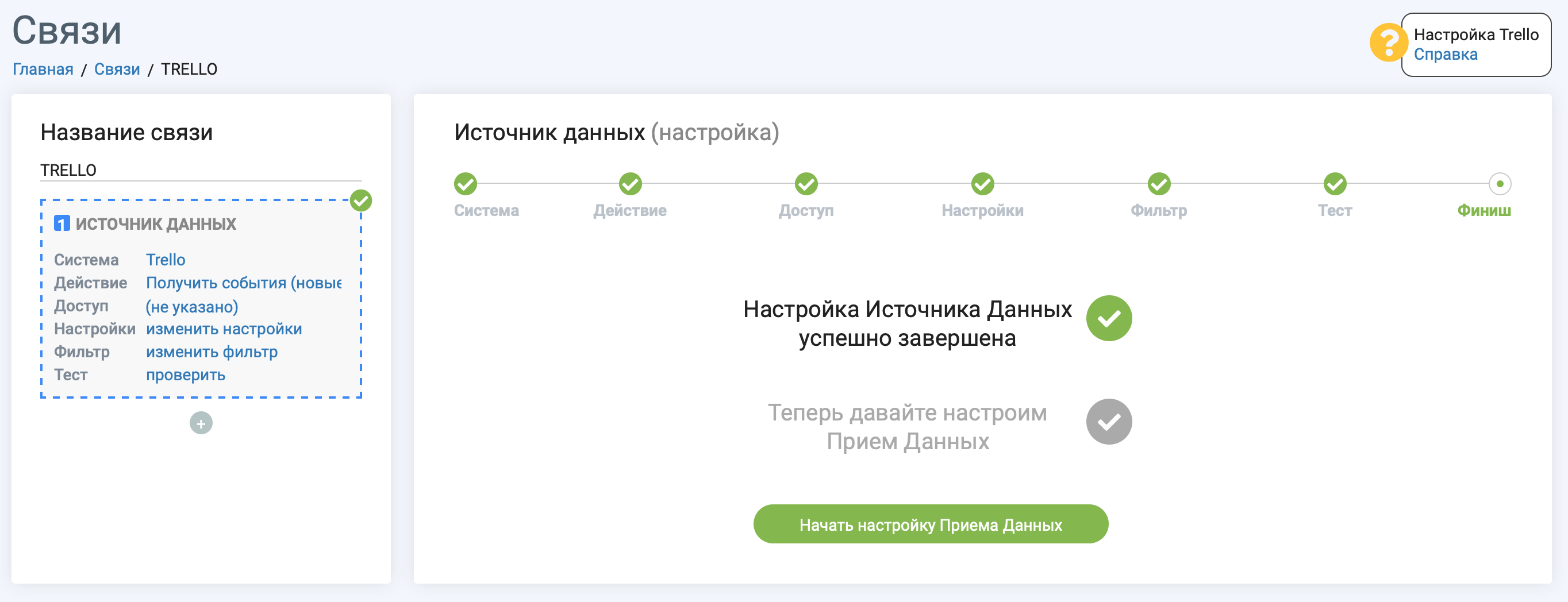Click the Название связи heading

(x=126, y=133)
